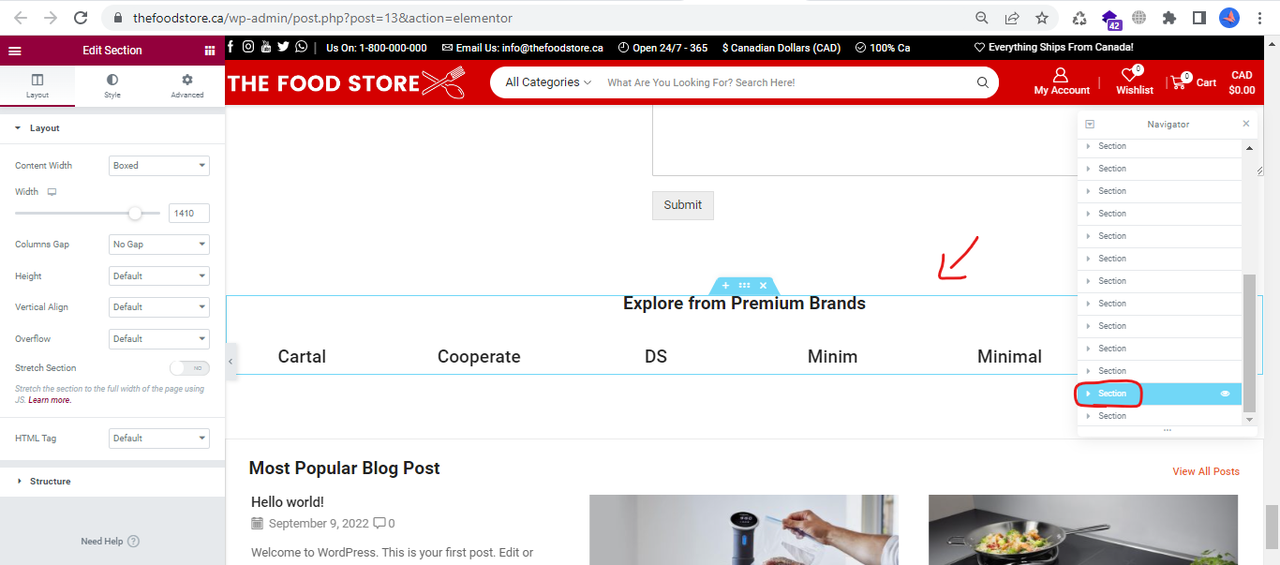
Task: Select the Cartal brand
Action: click(302, 357)
